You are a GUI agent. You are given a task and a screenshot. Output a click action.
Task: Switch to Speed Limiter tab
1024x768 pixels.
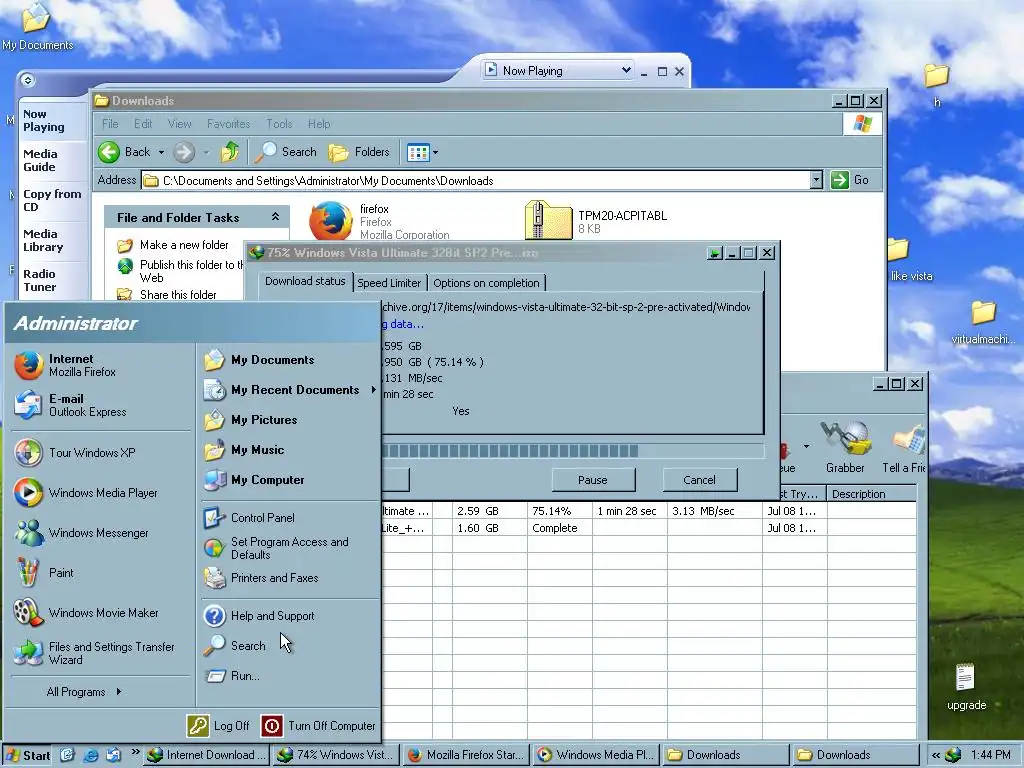pyautogui.click(x=389, y=283)
